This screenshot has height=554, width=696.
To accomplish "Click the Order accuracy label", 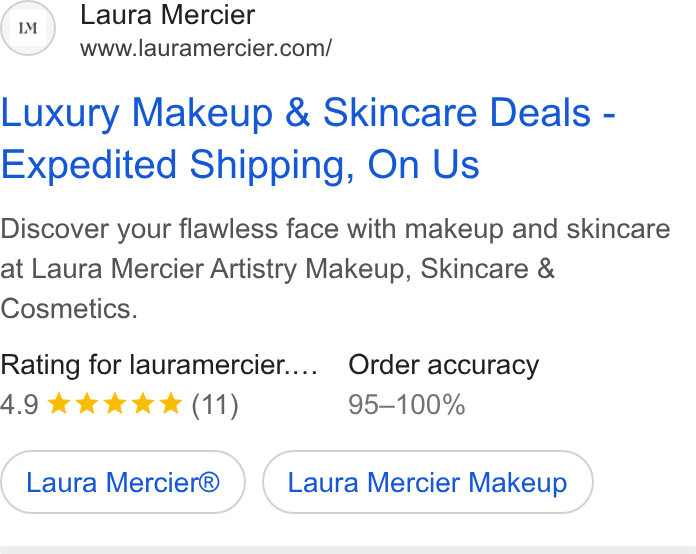I will [x=443, y=365].
